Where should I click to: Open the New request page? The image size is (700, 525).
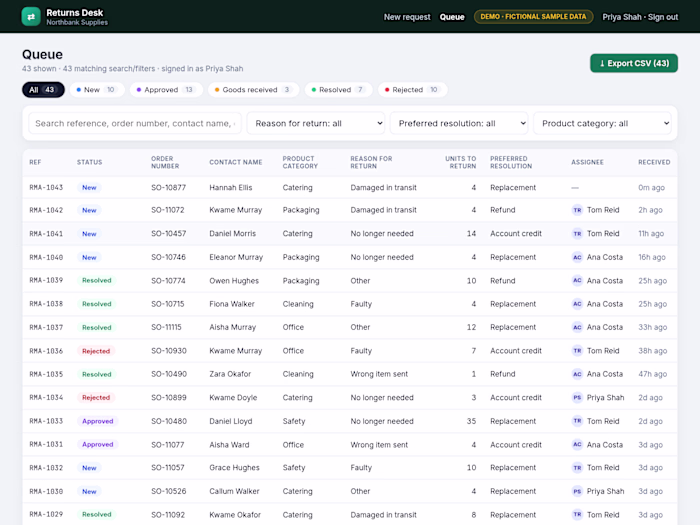click(x=407, y=17)
